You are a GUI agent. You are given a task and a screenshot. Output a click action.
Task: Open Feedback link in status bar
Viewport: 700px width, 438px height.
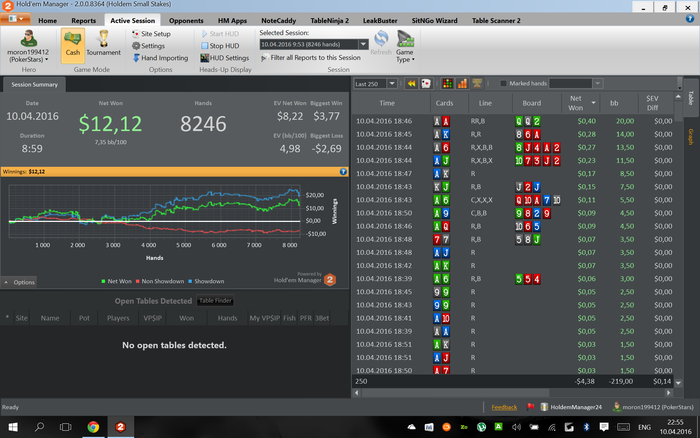tap(504, 407)
